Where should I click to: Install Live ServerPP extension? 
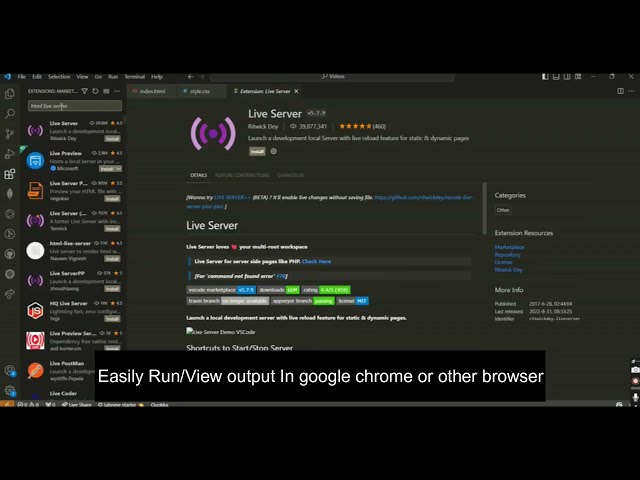coord(112,289)
